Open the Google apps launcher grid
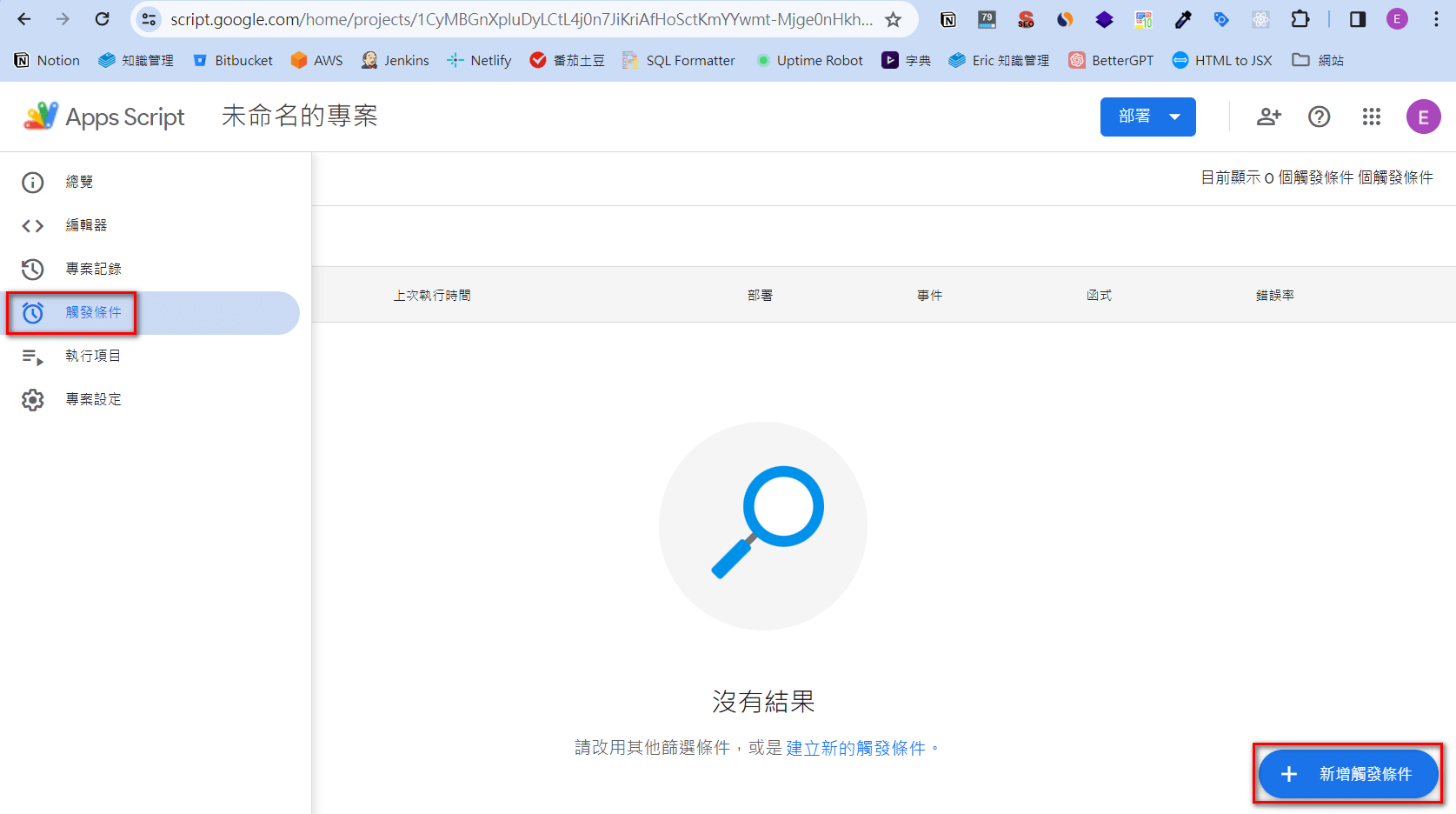The image size is (1456, 814). click(1371, 117)
